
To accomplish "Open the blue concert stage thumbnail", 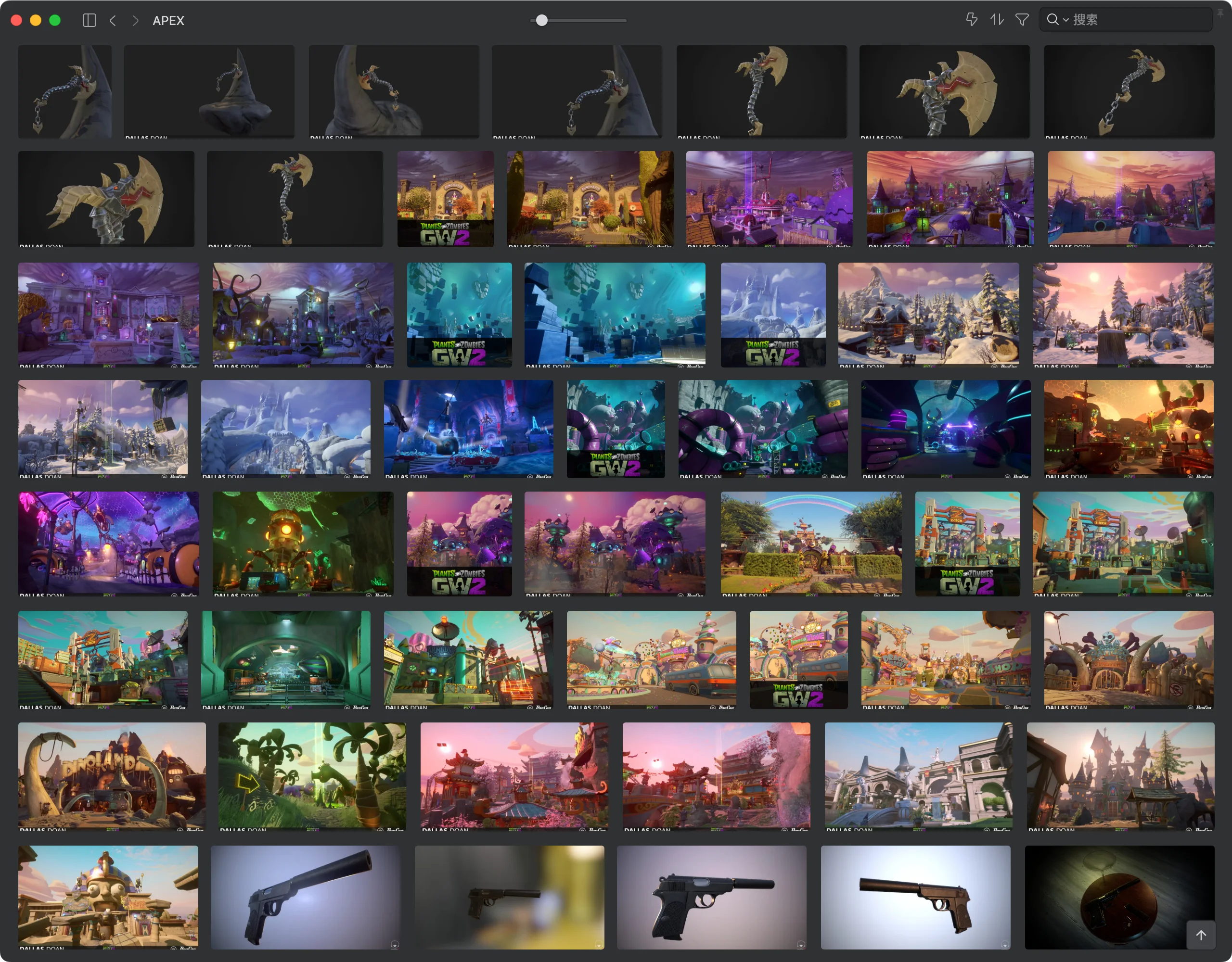I will [469, 429].
